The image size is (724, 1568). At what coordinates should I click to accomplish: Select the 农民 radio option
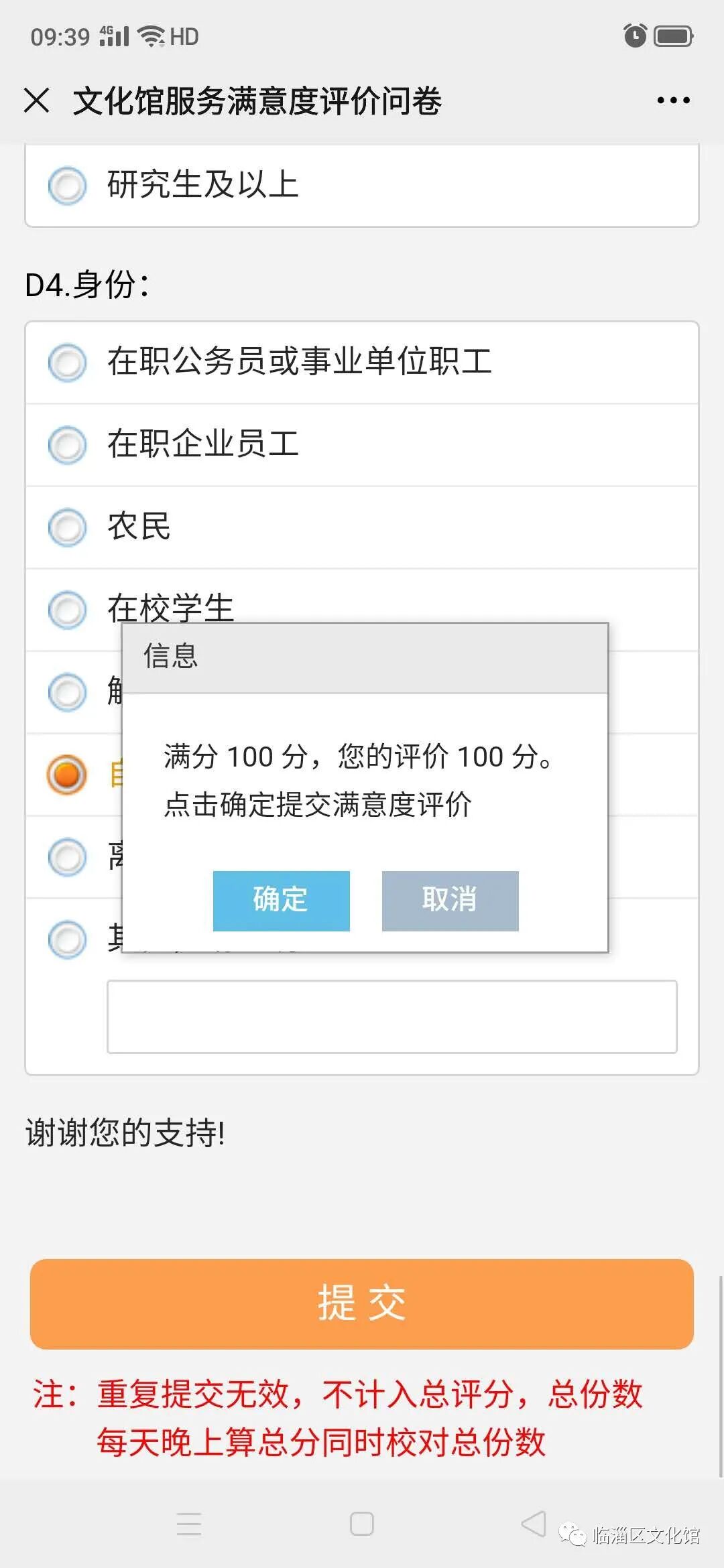pyautogui.click(x=68, y=527)
